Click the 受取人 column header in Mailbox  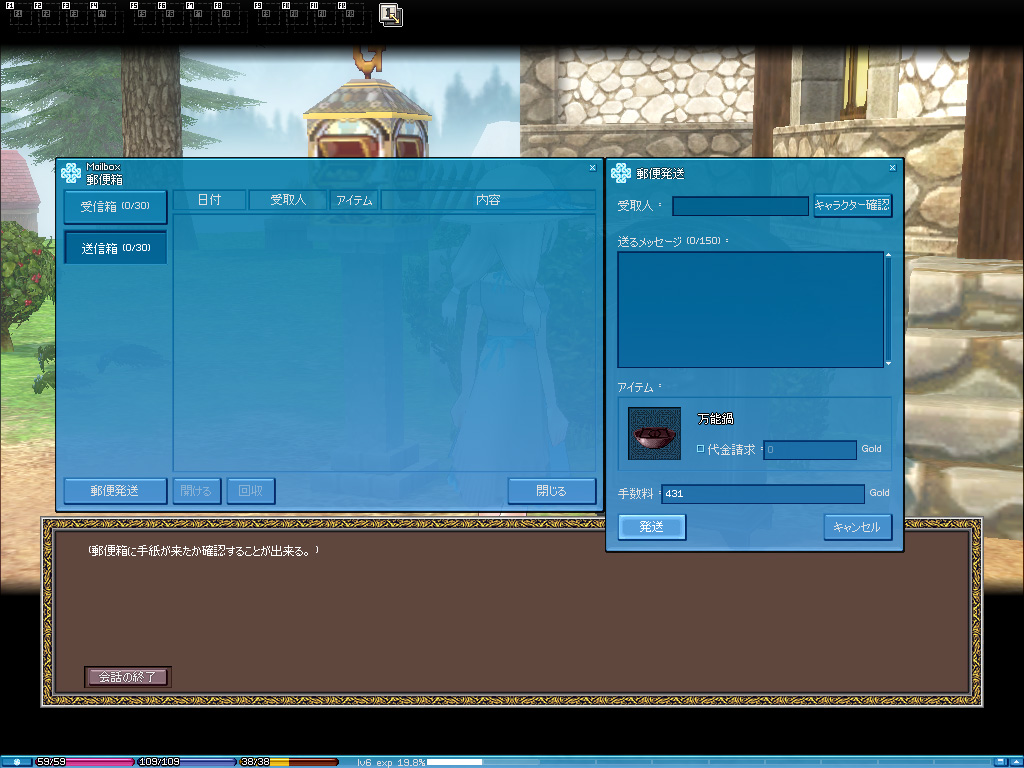[288, 200]
